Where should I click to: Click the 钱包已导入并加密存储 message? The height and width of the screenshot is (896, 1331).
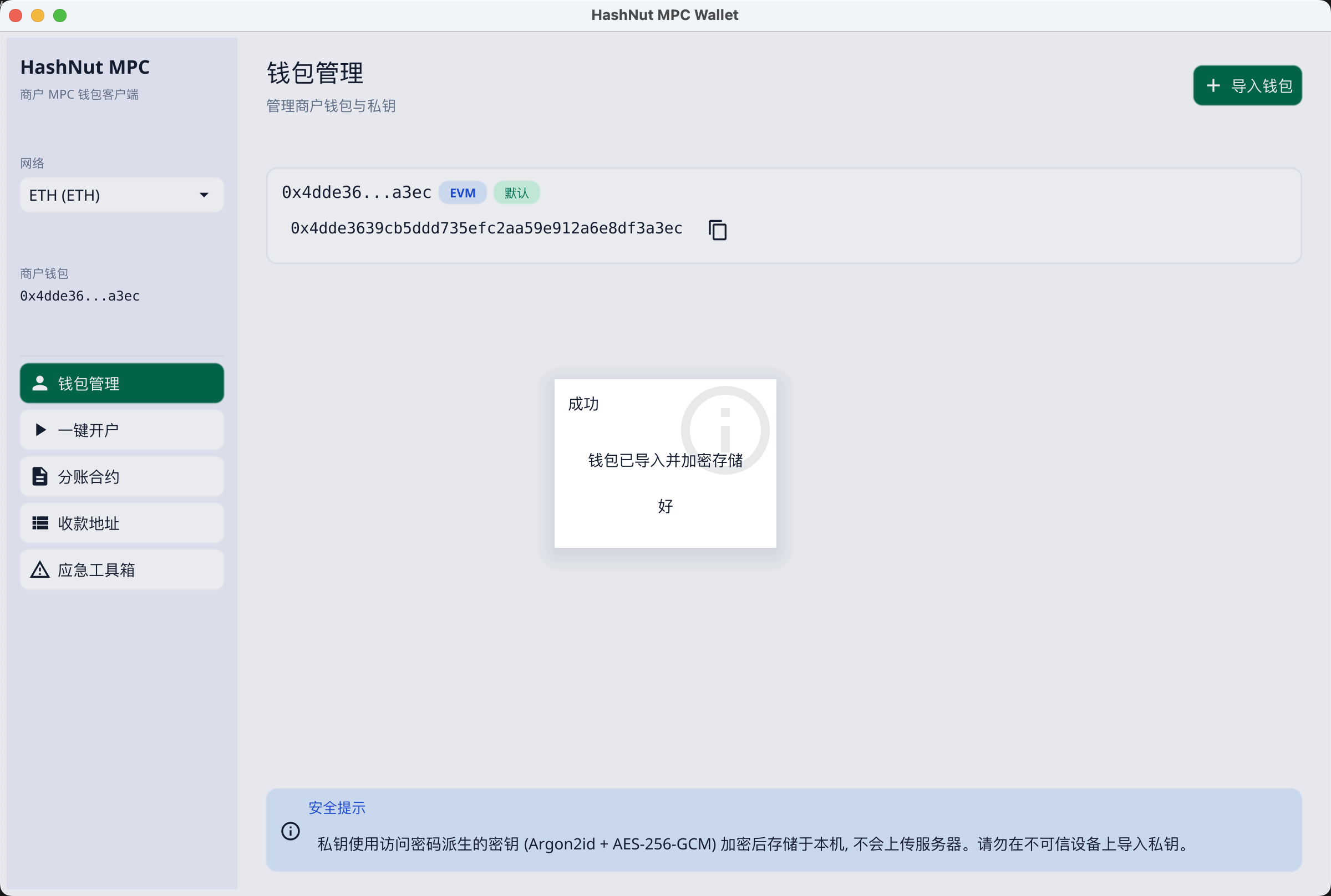(x=665, y=460)
